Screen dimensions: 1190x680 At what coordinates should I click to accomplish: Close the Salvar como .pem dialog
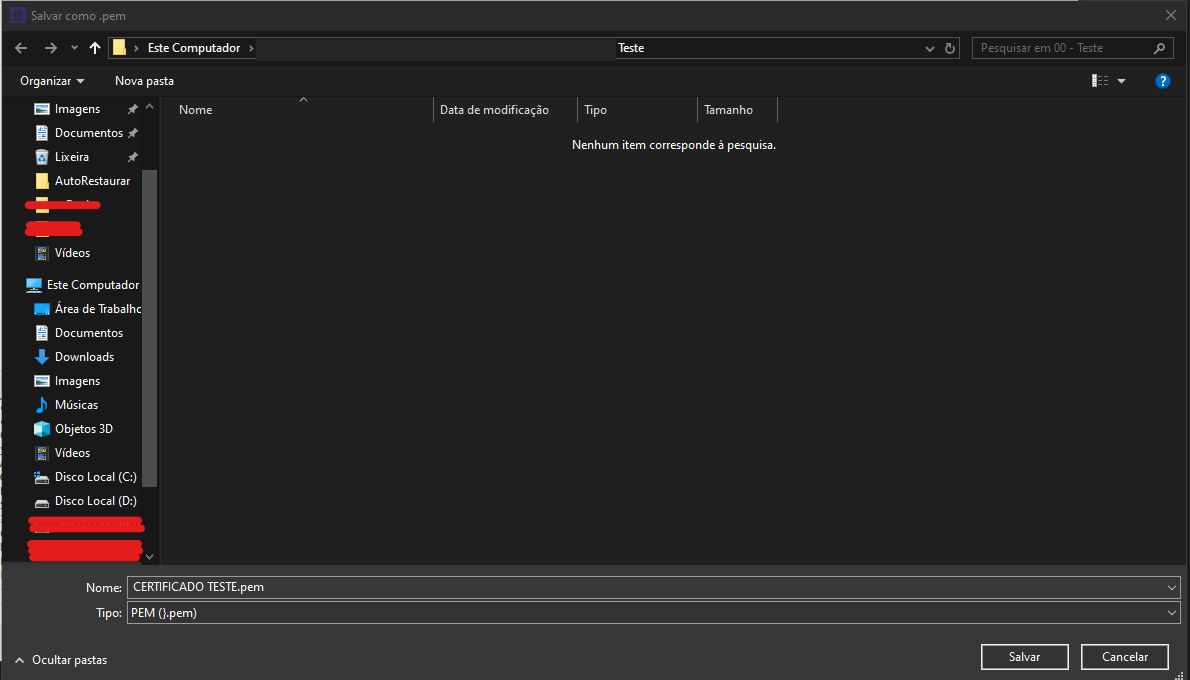tap(1172, 14)
